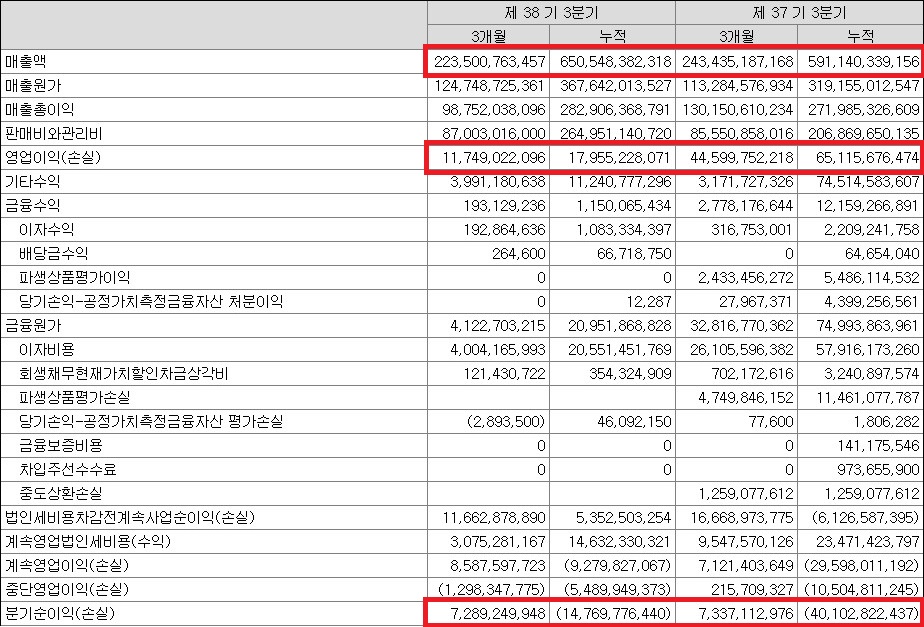Click the value 130,150,610,234
This screenshot has width=924, height=627.
click(x=737, y=110)
